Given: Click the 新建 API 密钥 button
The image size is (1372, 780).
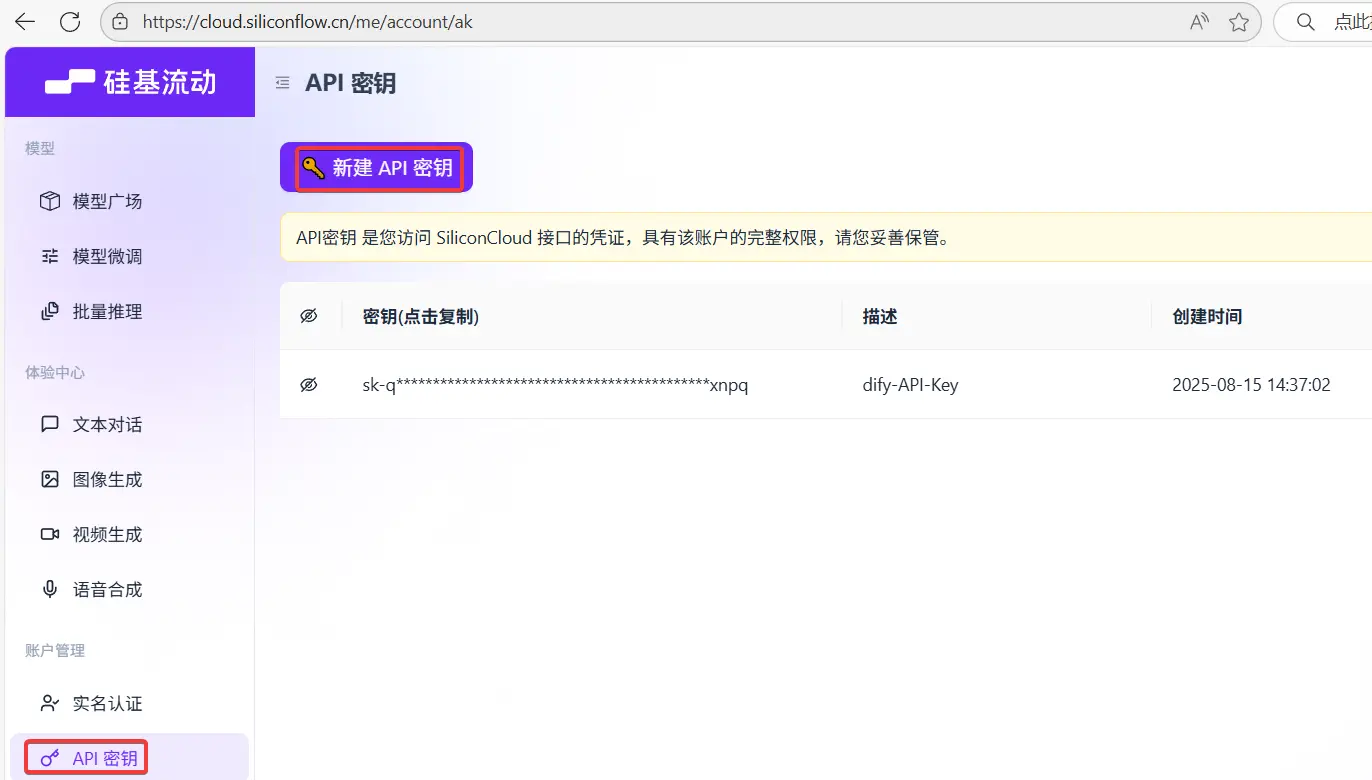Looking at the screenshot, I should pyautogui.click(x=378, y=168).
